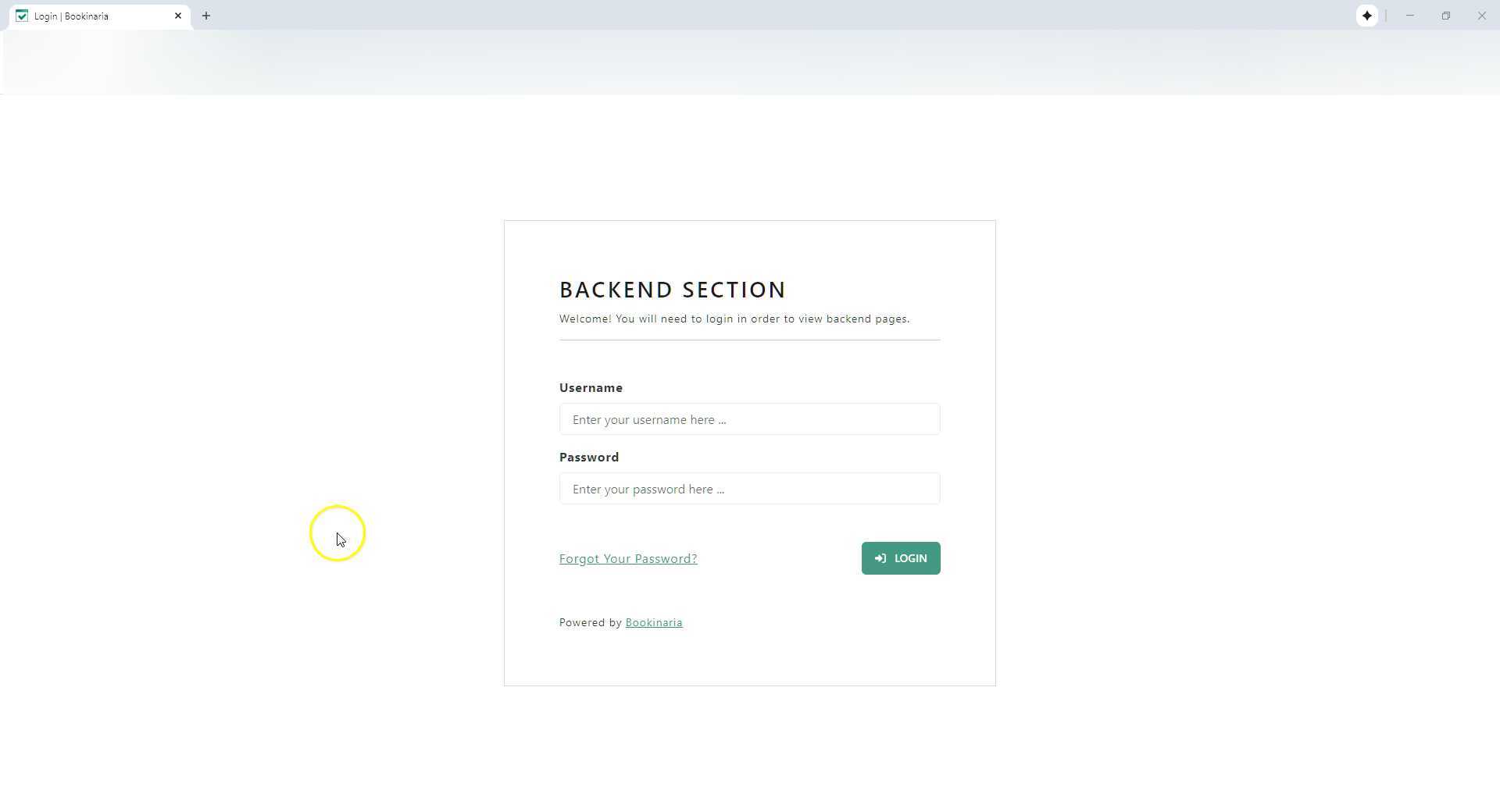
Task: Visit the Bookinaria link in the footer
Action: [654, 622]
